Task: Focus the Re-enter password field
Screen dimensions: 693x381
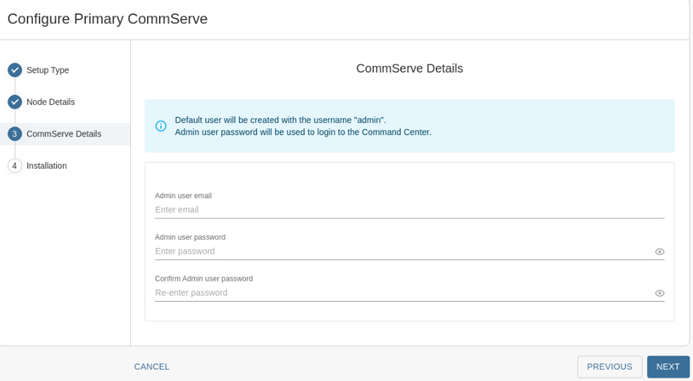Action: [x=403, y=293]
